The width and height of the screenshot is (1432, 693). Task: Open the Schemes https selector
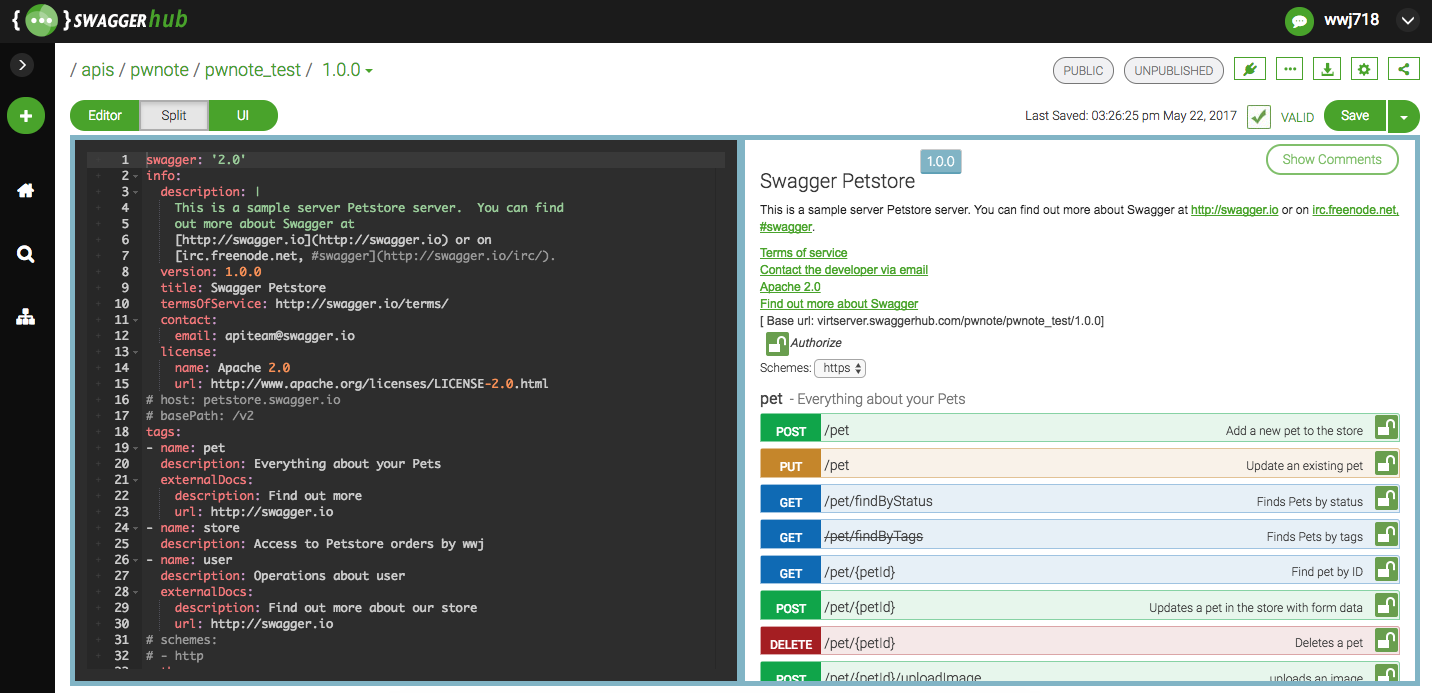coord(840,368)
